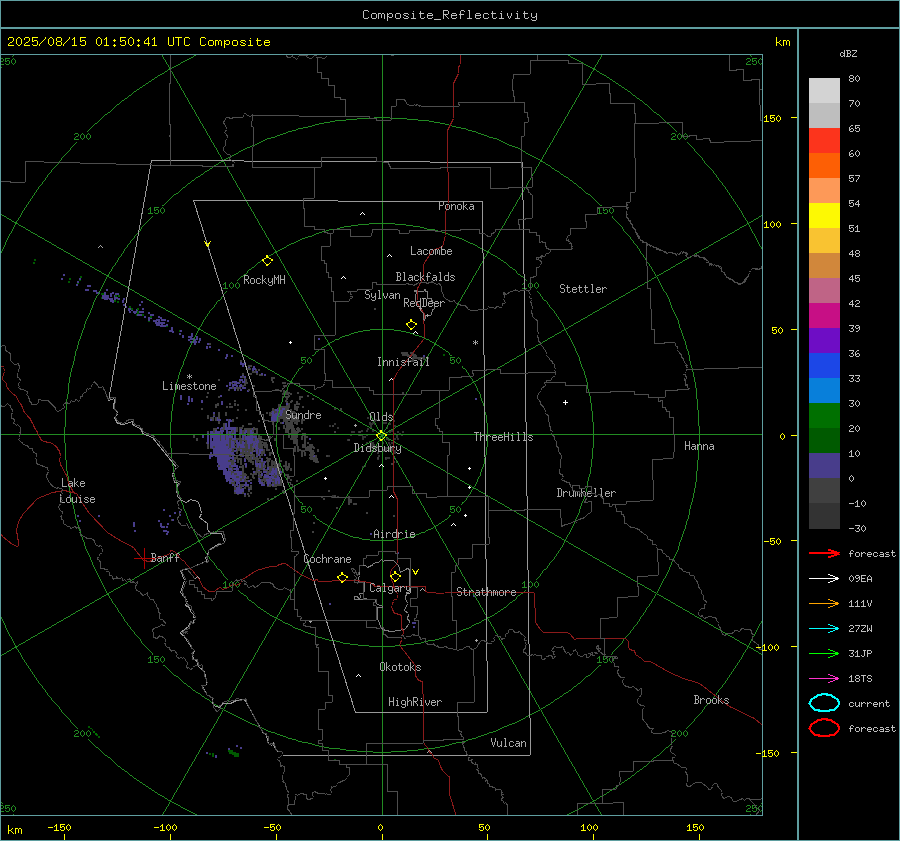
Task: Click the Lake Louise label
Action: 77,491
